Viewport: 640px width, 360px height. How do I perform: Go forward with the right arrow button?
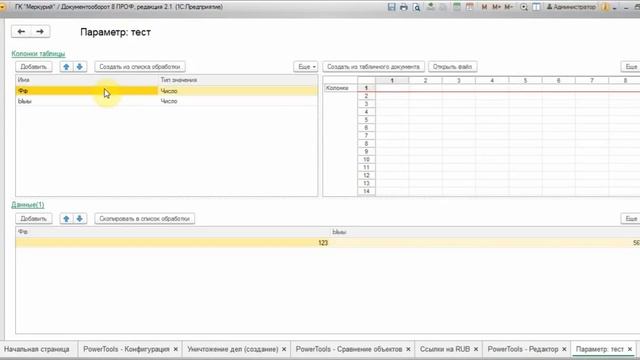coord(40,31)
